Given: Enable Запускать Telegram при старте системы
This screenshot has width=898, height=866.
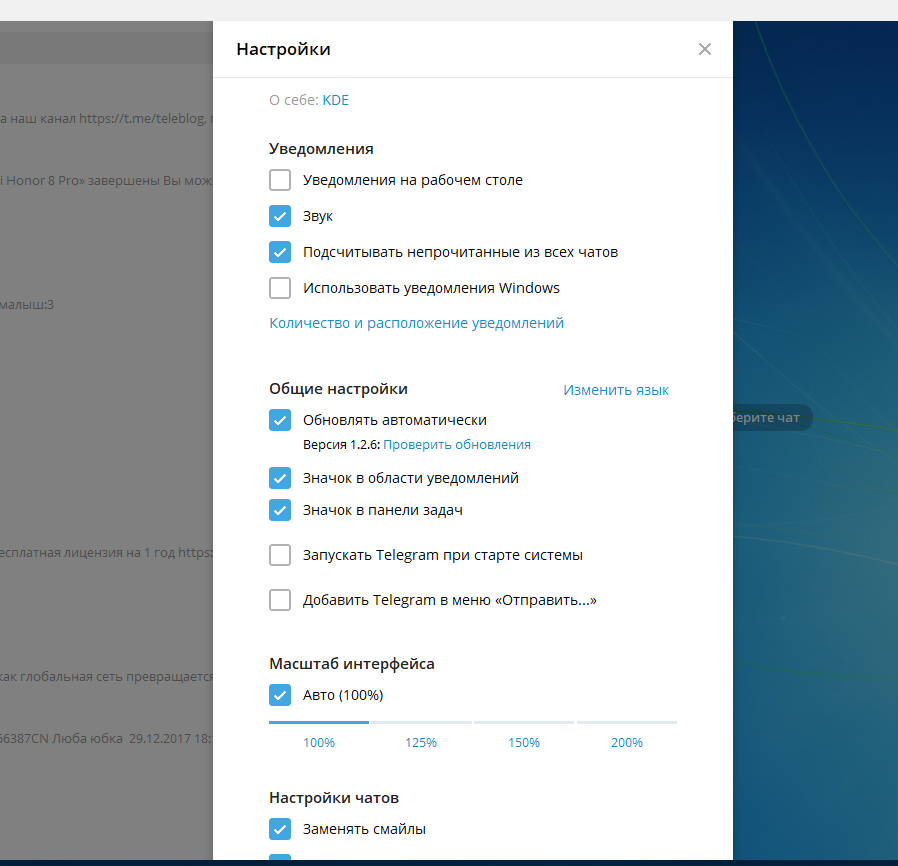Looking at the screenshot, I should click(x=280, y=555).
